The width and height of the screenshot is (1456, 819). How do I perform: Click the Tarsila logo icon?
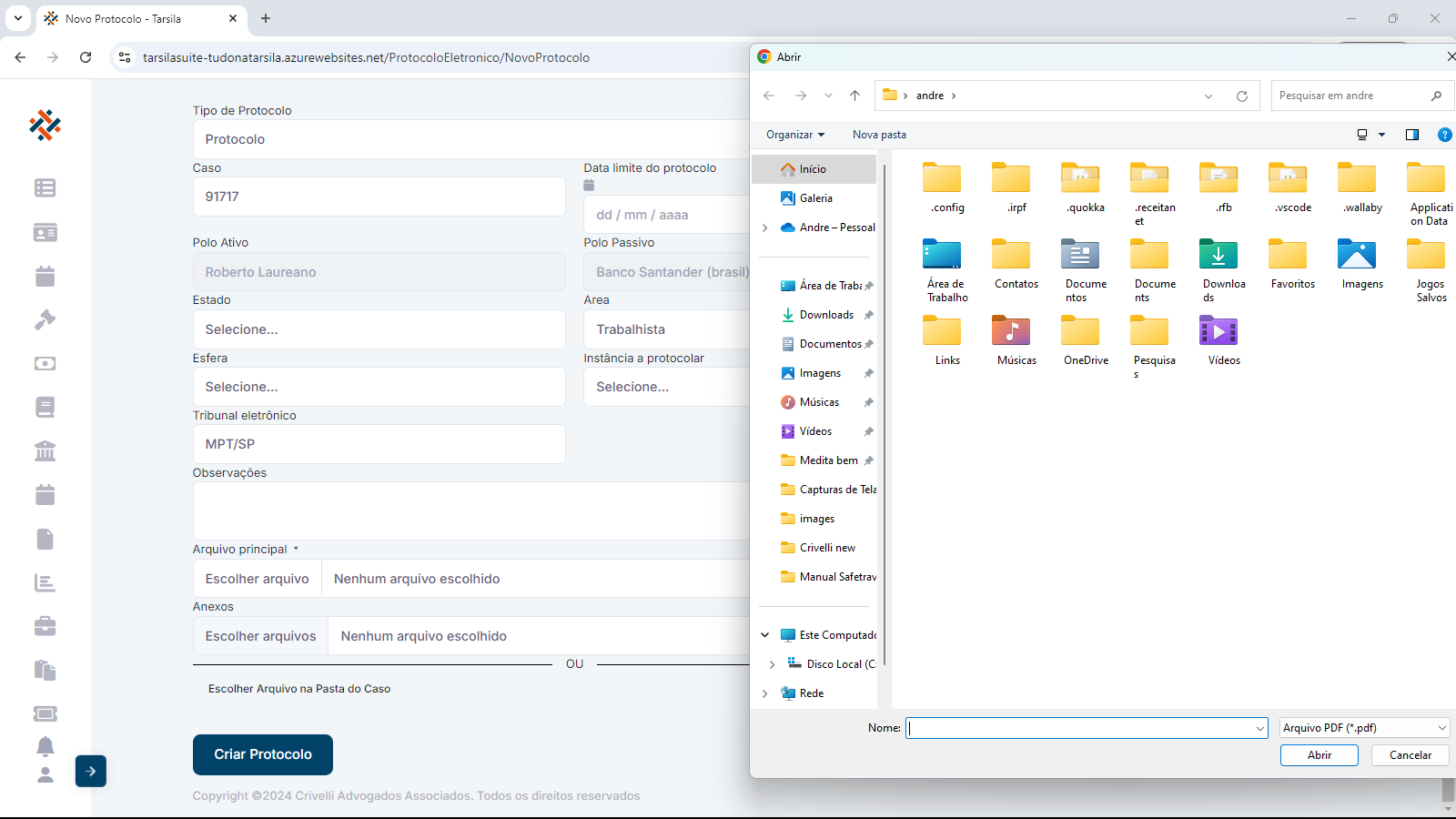[45, 125]
